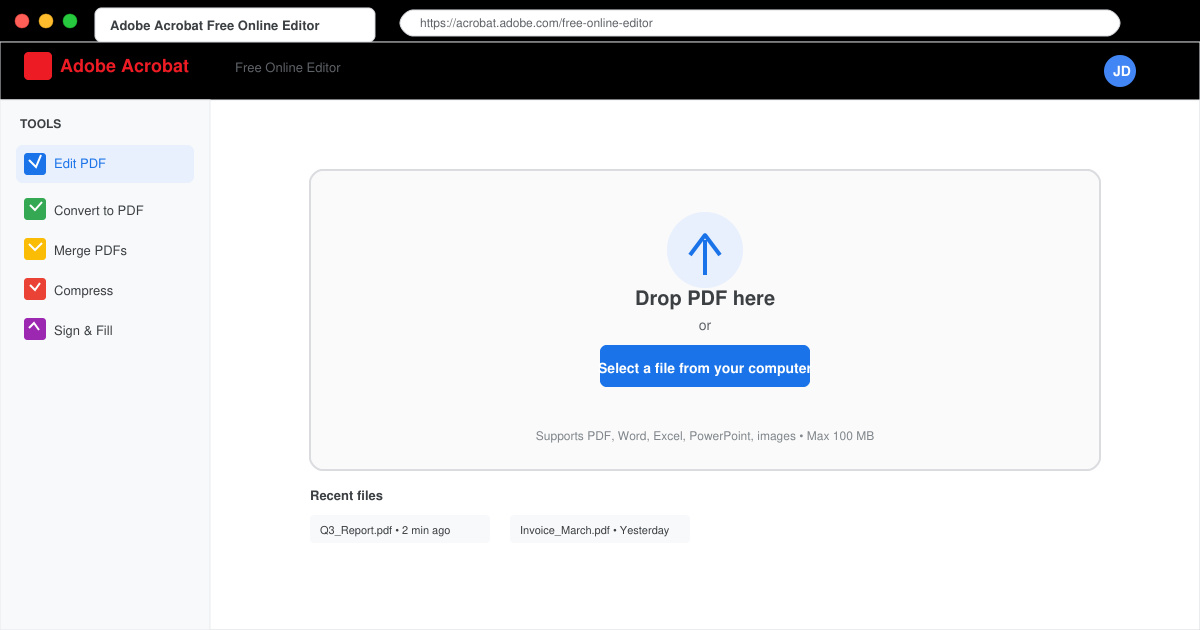
Task: Click the yellow Merge PDFs icon
Action: pos(35,249)
